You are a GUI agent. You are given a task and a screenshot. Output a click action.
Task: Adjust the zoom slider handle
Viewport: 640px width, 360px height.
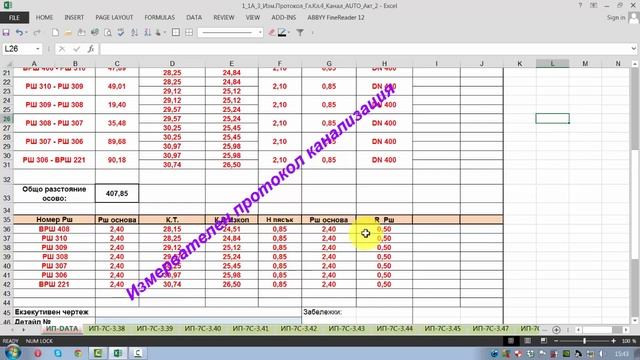584,341
